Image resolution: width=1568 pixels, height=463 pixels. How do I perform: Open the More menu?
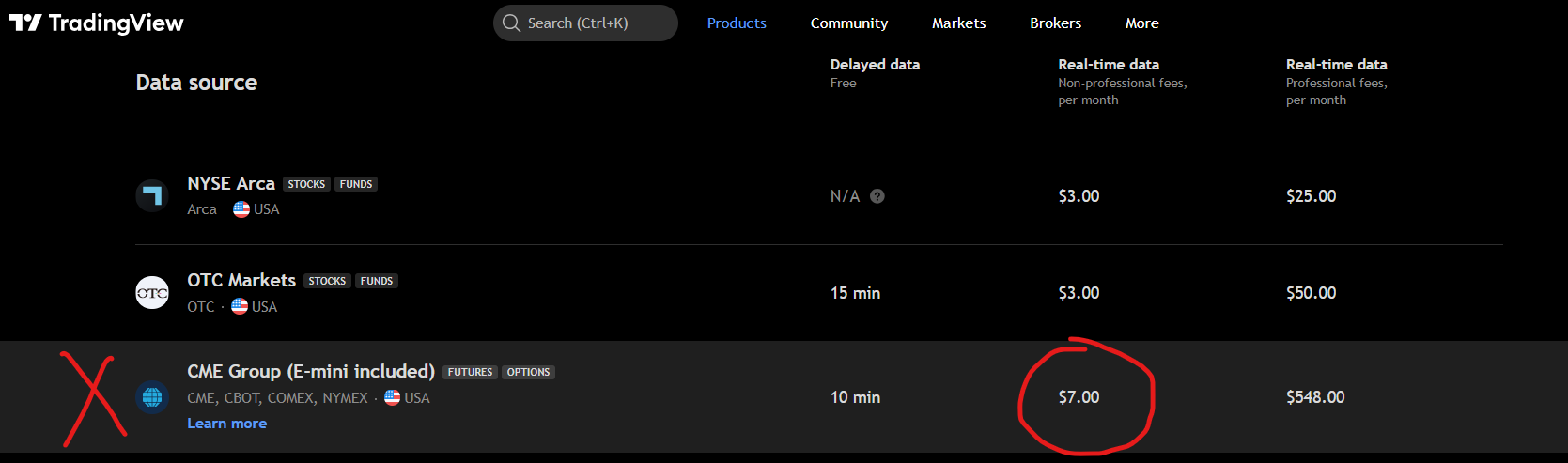1142,23
